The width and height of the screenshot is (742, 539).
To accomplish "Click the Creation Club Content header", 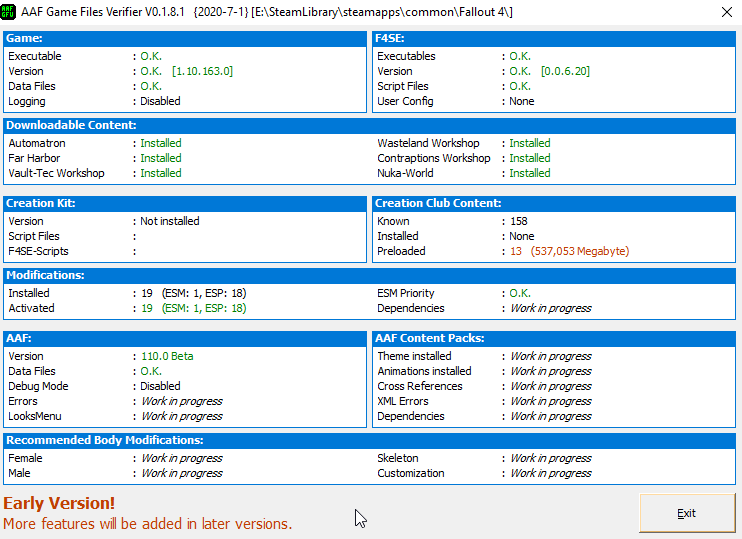I will (x=554, y=203).
